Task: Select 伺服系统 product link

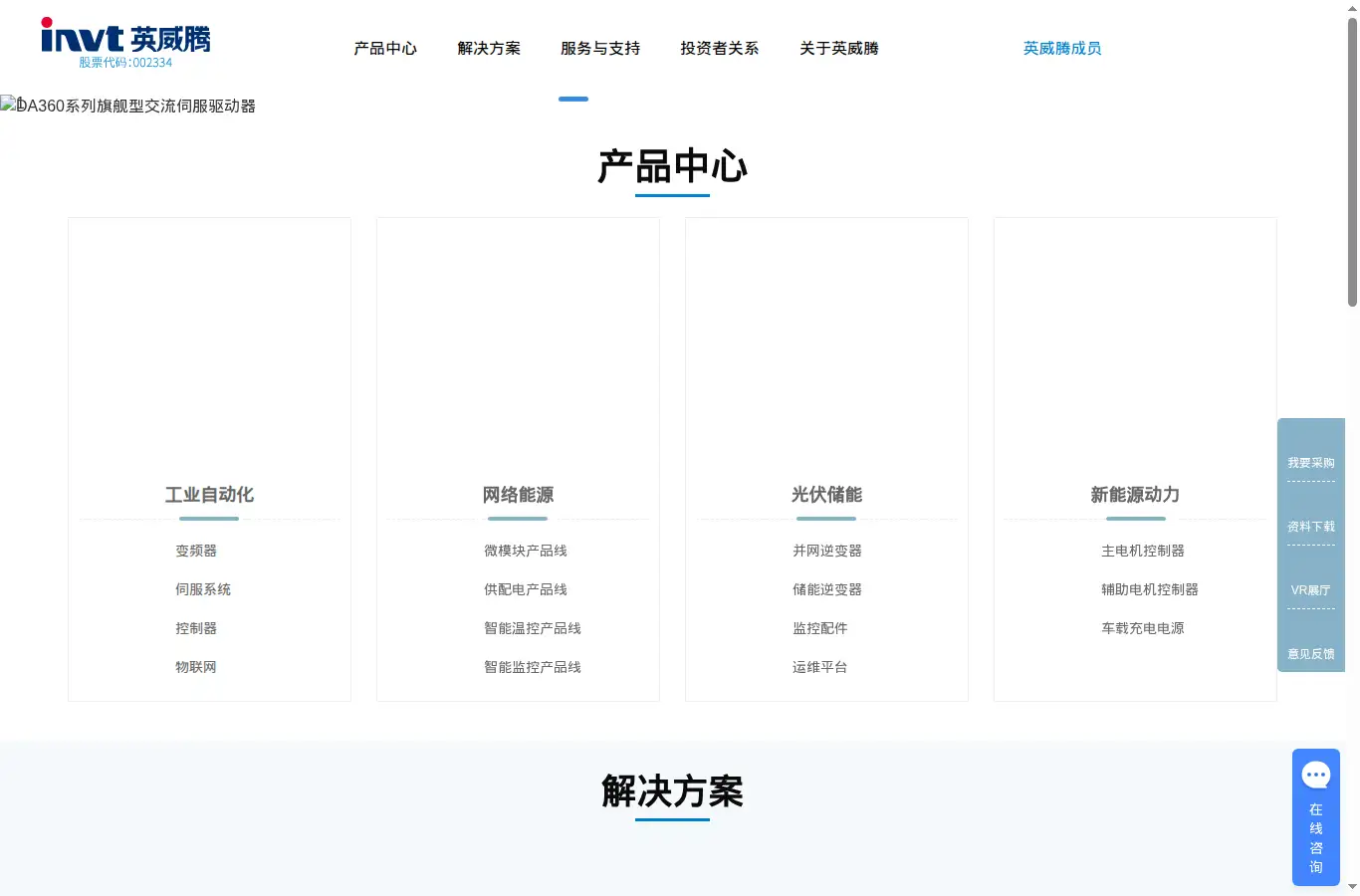Action: click(x=203, y=589)
